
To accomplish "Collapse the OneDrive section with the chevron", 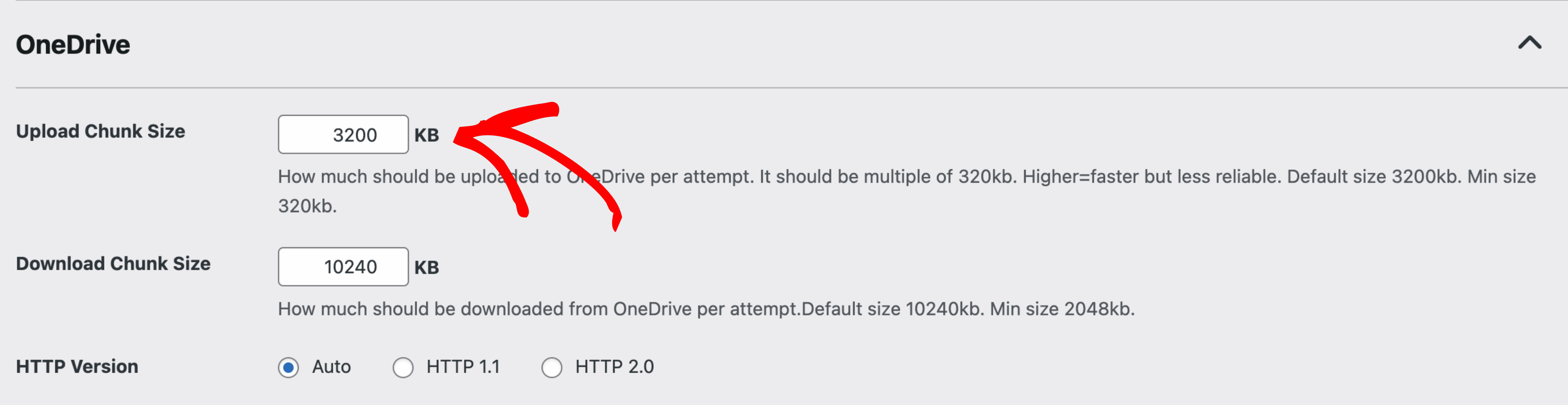I will coord(1529,42).
